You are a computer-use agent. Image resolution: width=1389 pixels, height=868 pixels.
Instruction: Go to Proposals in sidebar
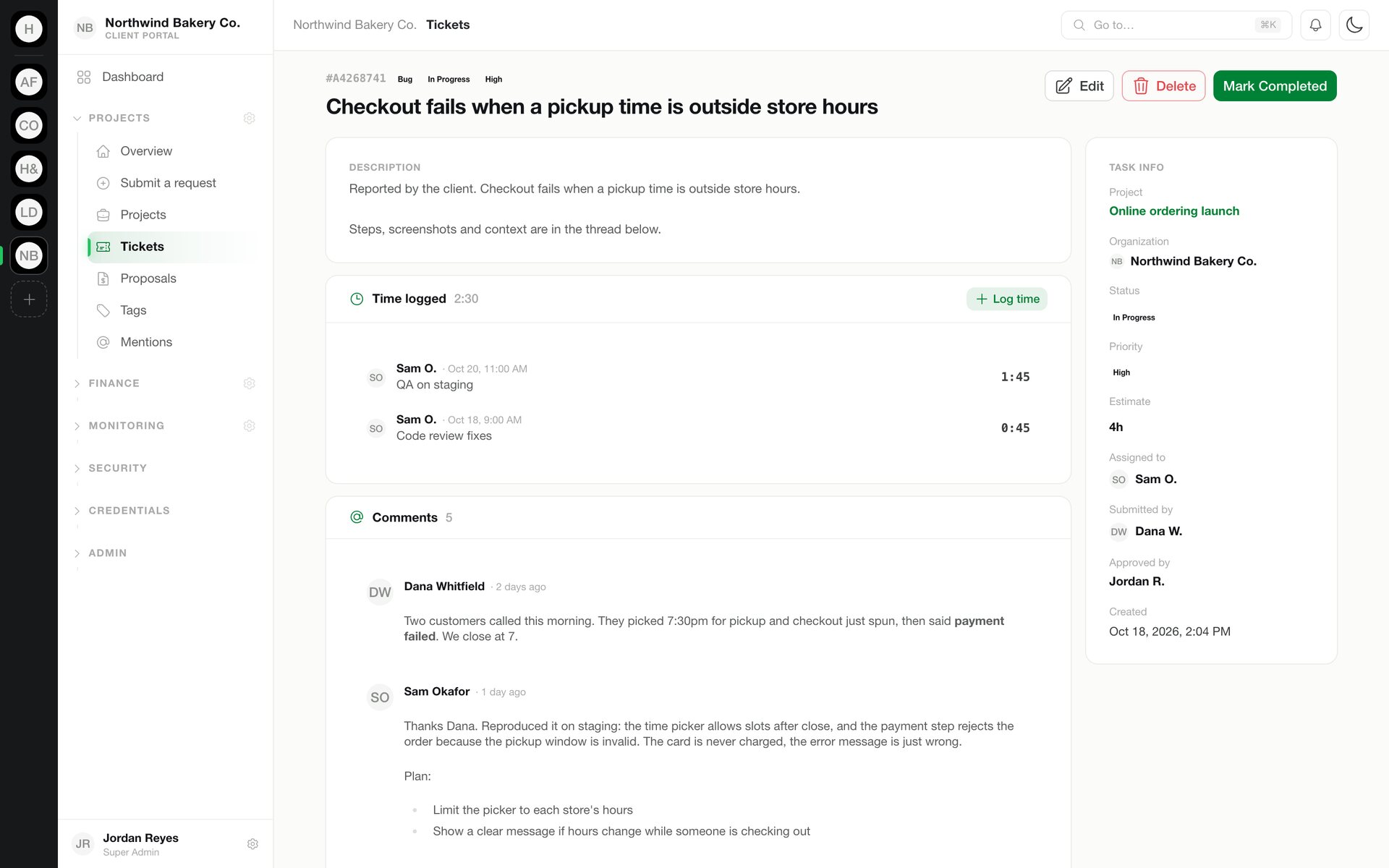[x=172, y=278]
